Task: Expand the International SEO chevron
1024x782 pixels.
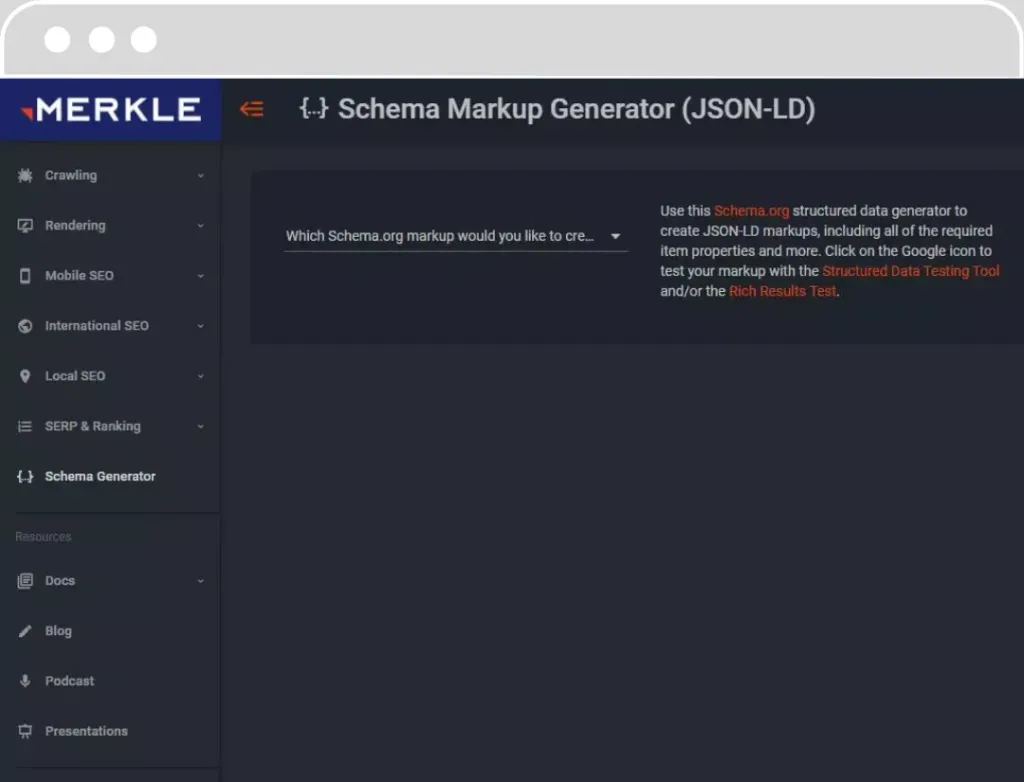Action: click(200, 326)
